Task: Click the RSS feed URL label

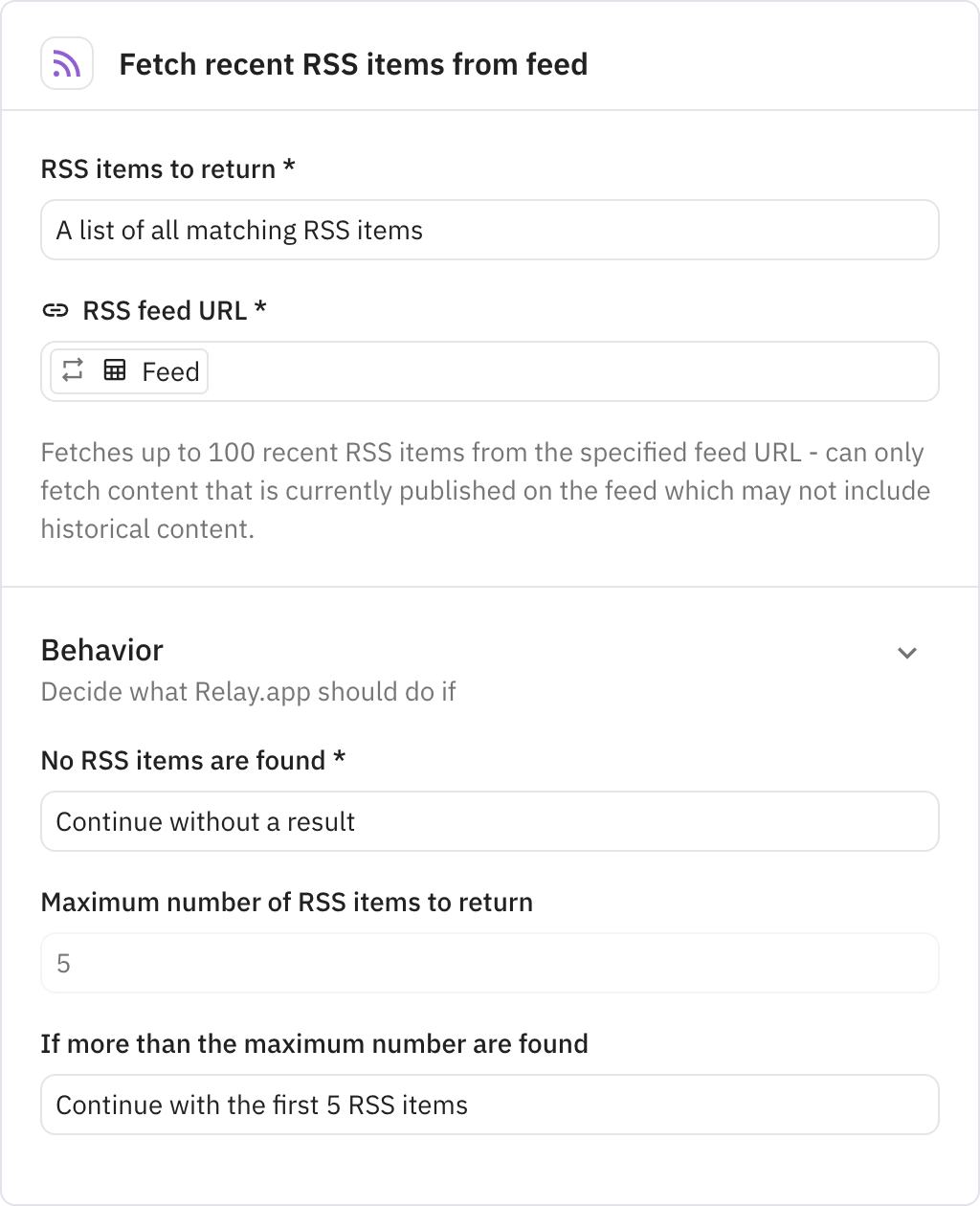Action: (x=175, y=309)
